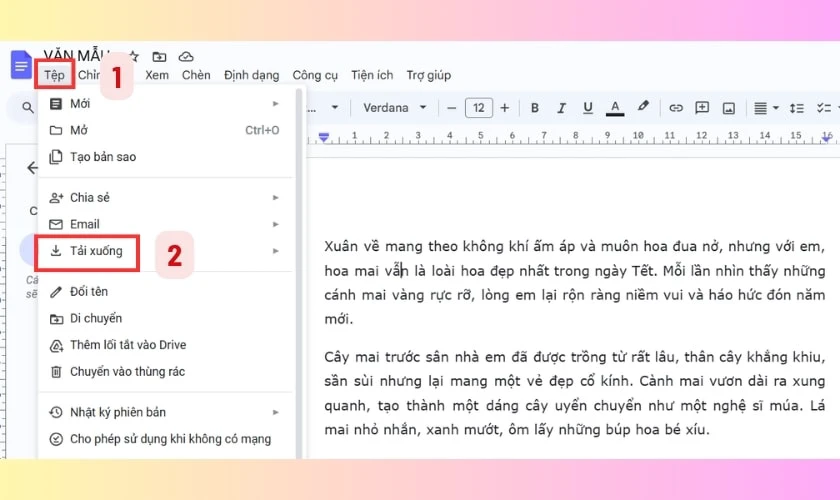840x500 pixels.
Task: Expand the Chia sẻ submenu
Action: pyautogui.click(x=166, y=198)
